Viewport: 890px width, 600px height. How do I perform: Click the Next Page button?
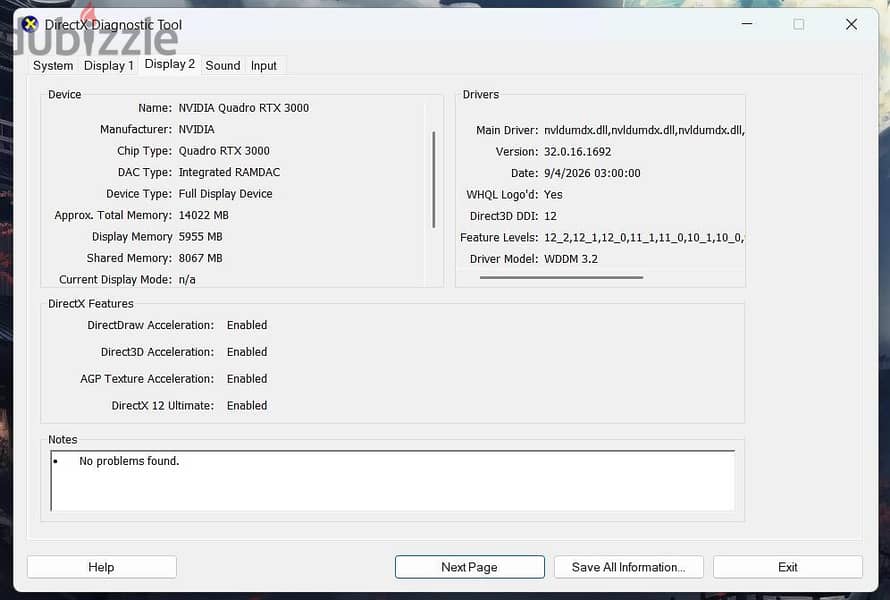(469, 567)
